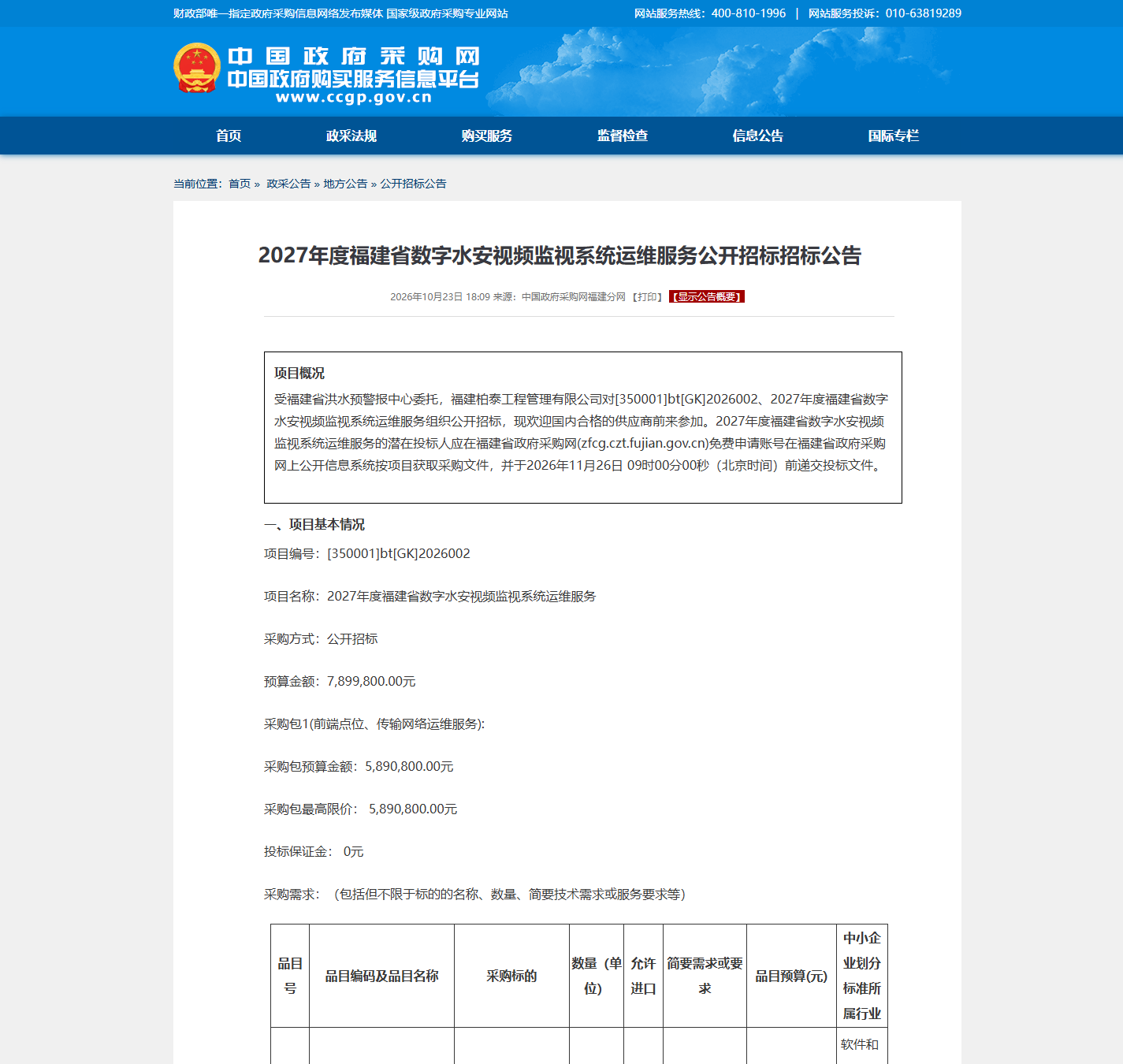
Task: Click the 项目名称 line text
Action: pos(430,597)
